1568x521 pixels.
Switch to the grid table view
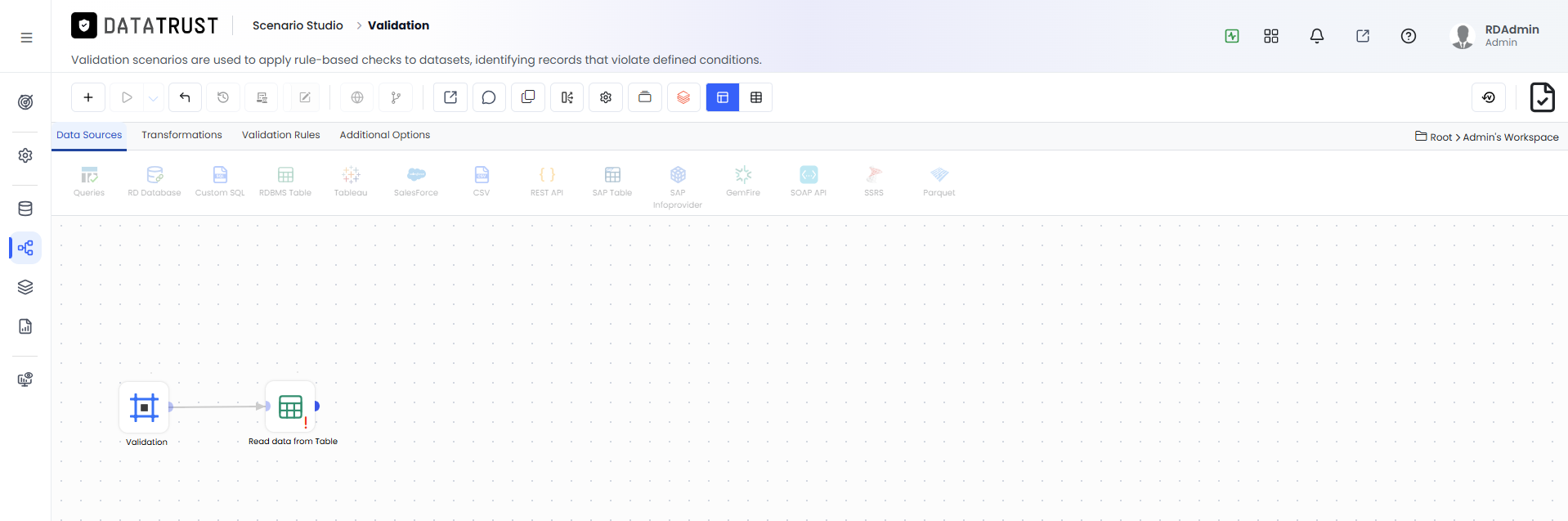(x=756, y=97)
